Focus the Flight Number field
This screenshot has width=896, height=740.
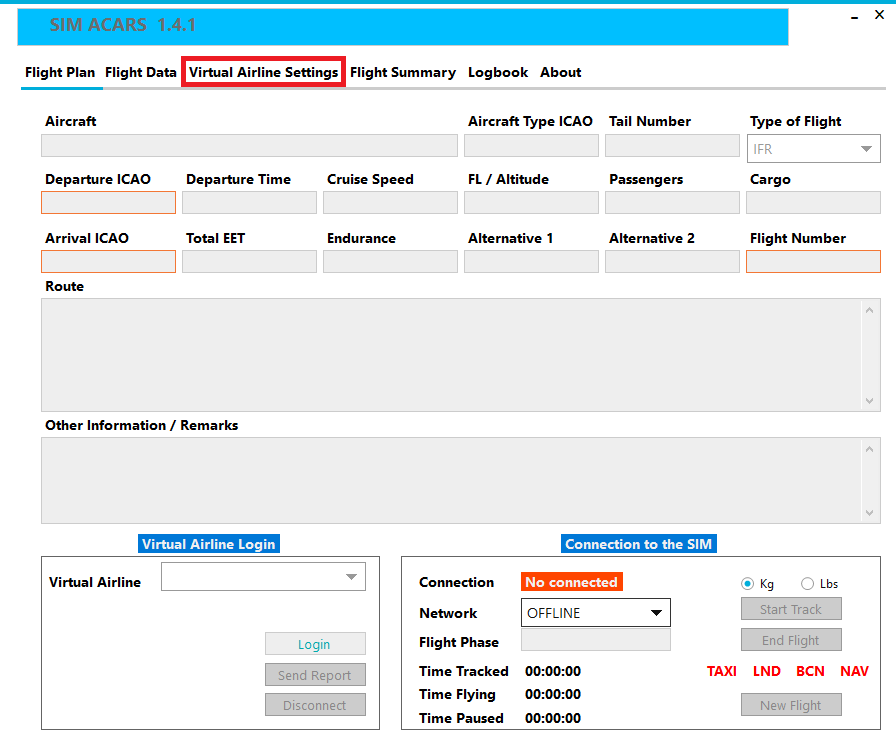(x=813, y=262)
